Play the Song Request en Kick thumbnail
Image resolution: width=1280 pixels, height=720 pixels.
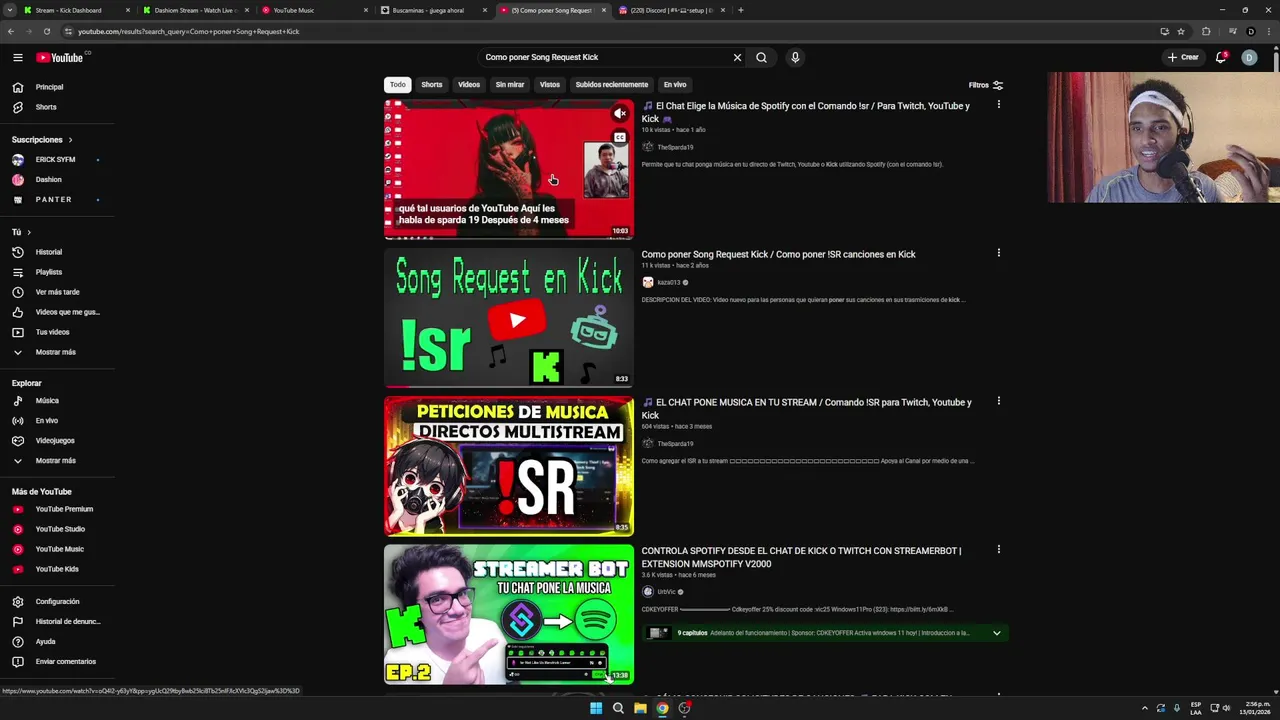(509, 318)
